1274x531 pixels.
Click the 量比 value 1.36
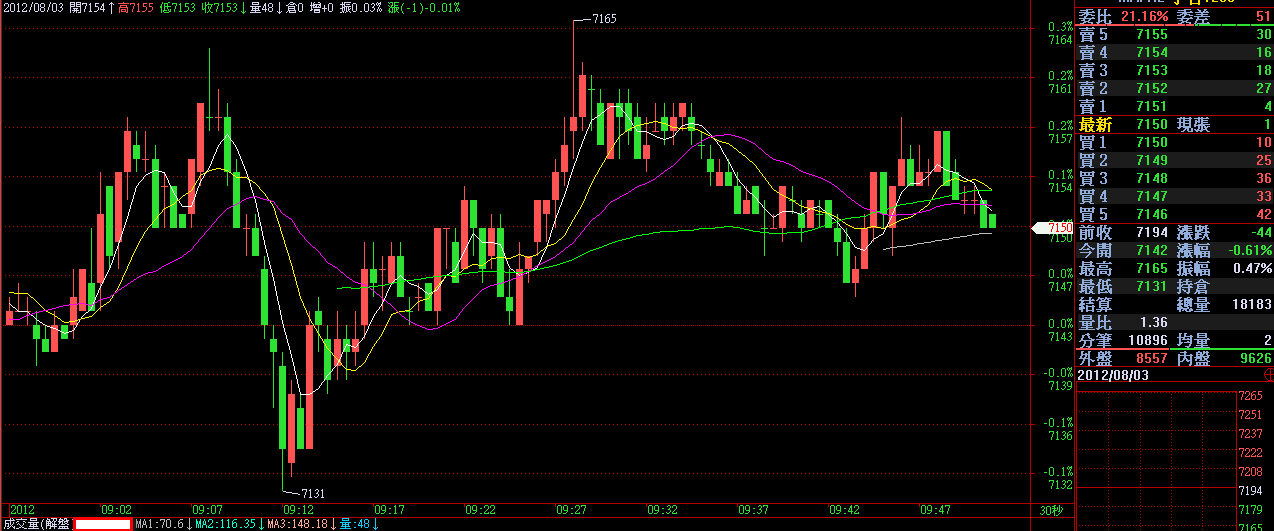1153,322
